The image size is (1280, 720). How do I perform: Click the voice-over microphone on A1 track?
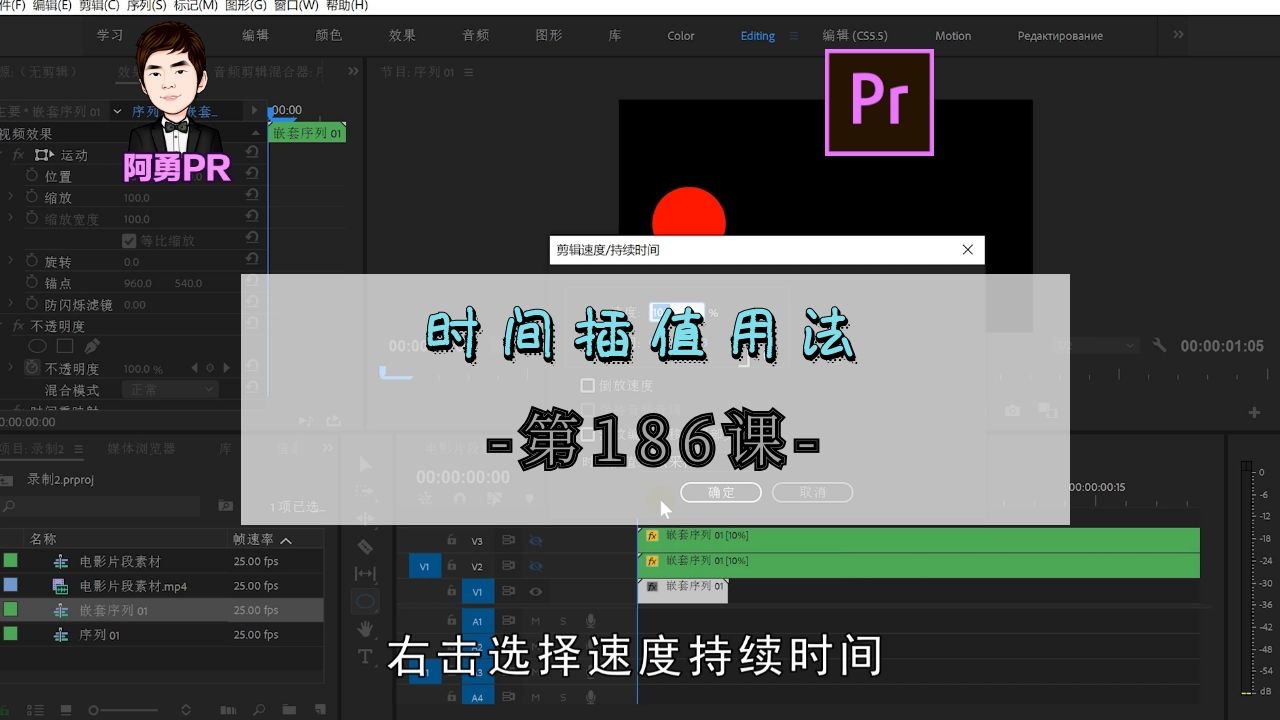[x=590, y=621]
